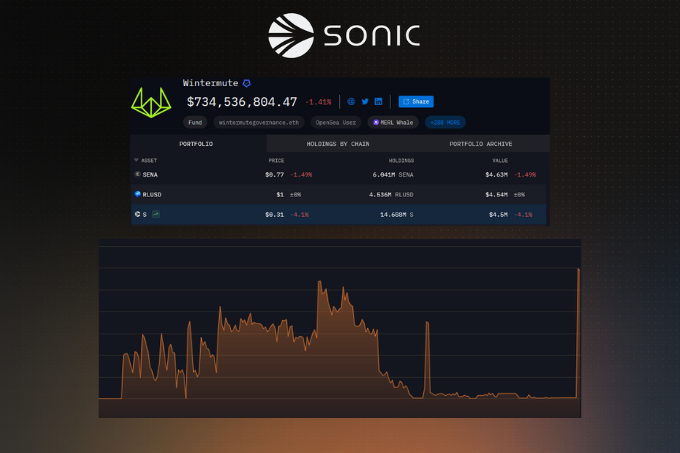This screenshot has width=680, height=453.
Task: Click the Share button
Action: 416,101
